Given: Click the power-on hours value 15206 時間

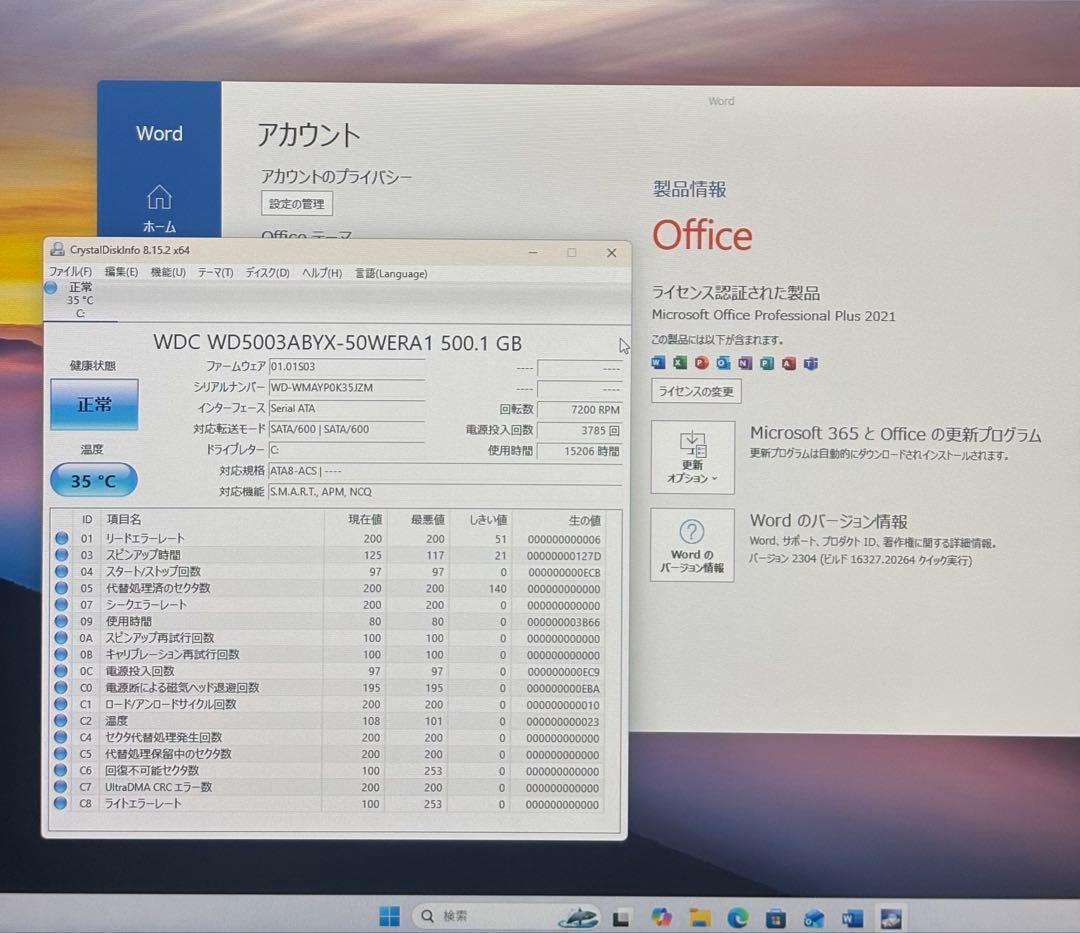Looking at the screenshot, I should pos(580,451).
